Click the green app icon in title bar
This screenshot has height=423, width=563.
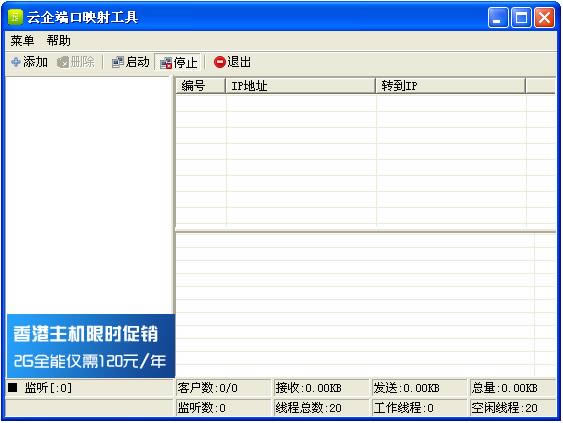(x=15, y=17)
